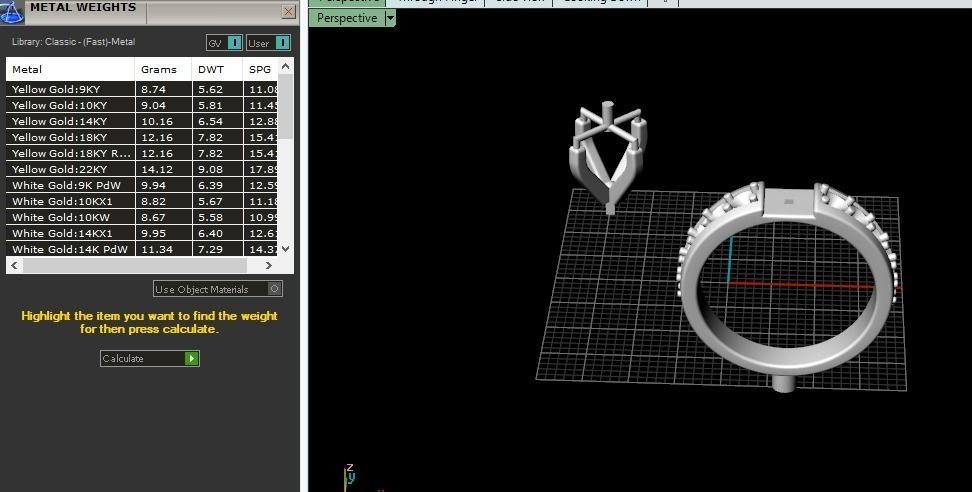Click the Metal Weights scale icon
Viewport: 972px width, 492px height.
(x=11, y=12)
